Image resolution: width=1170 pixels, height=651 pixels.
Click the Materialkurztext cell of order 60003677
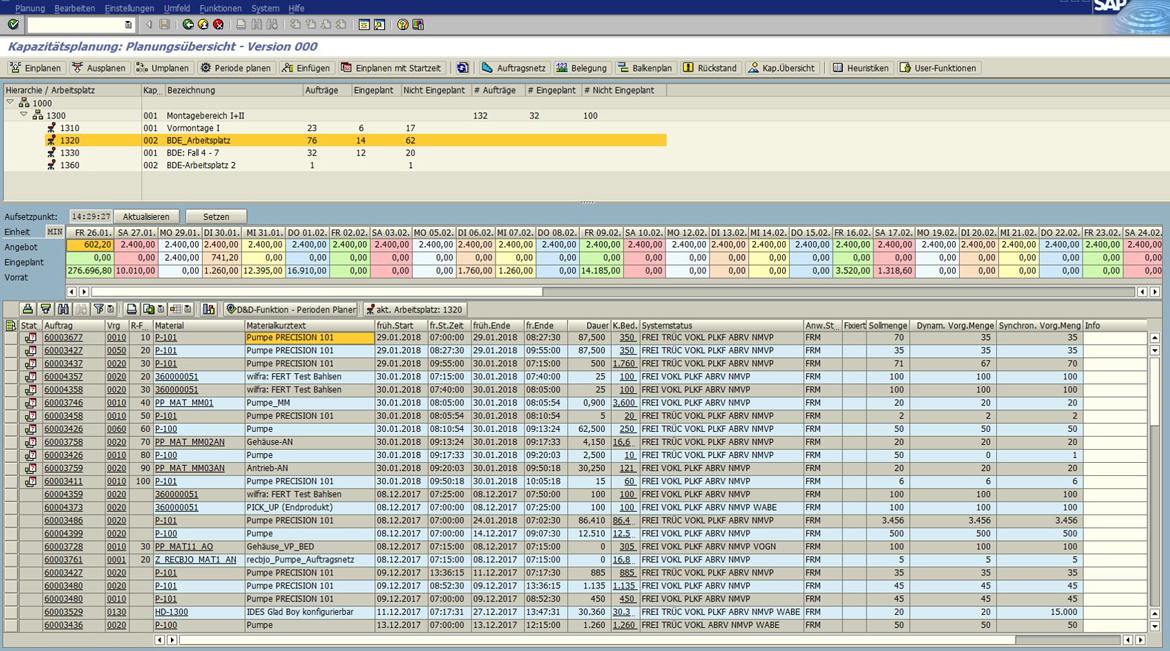point(309,337)
